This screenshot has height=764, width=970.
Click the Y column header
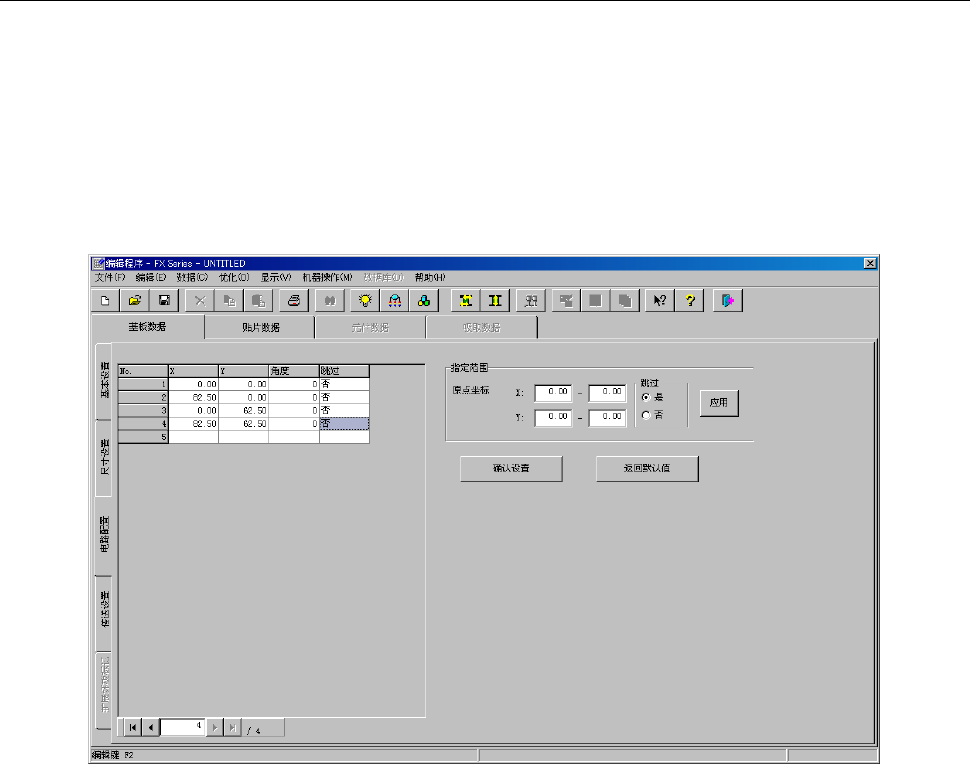244,371
